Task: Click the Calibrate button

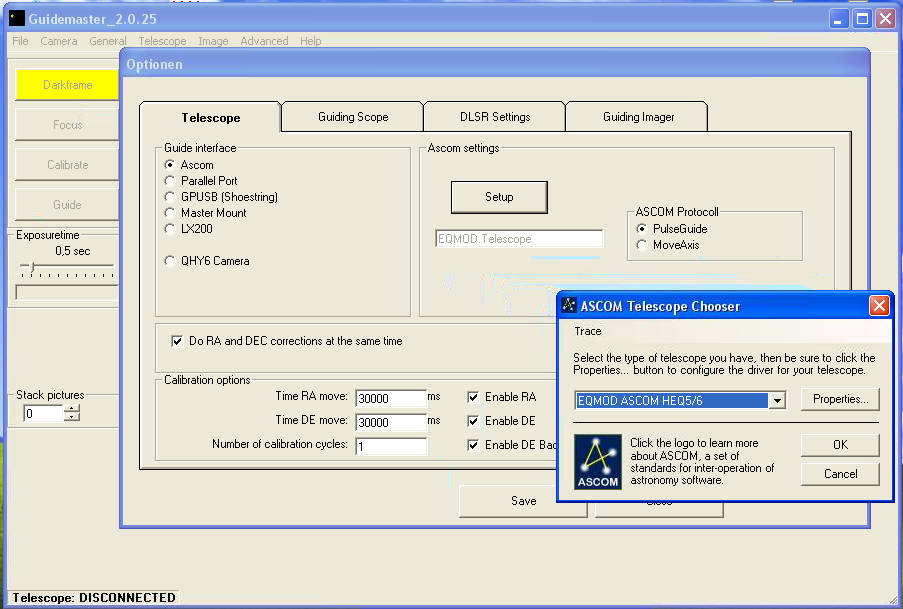Action: coord(67,165)
